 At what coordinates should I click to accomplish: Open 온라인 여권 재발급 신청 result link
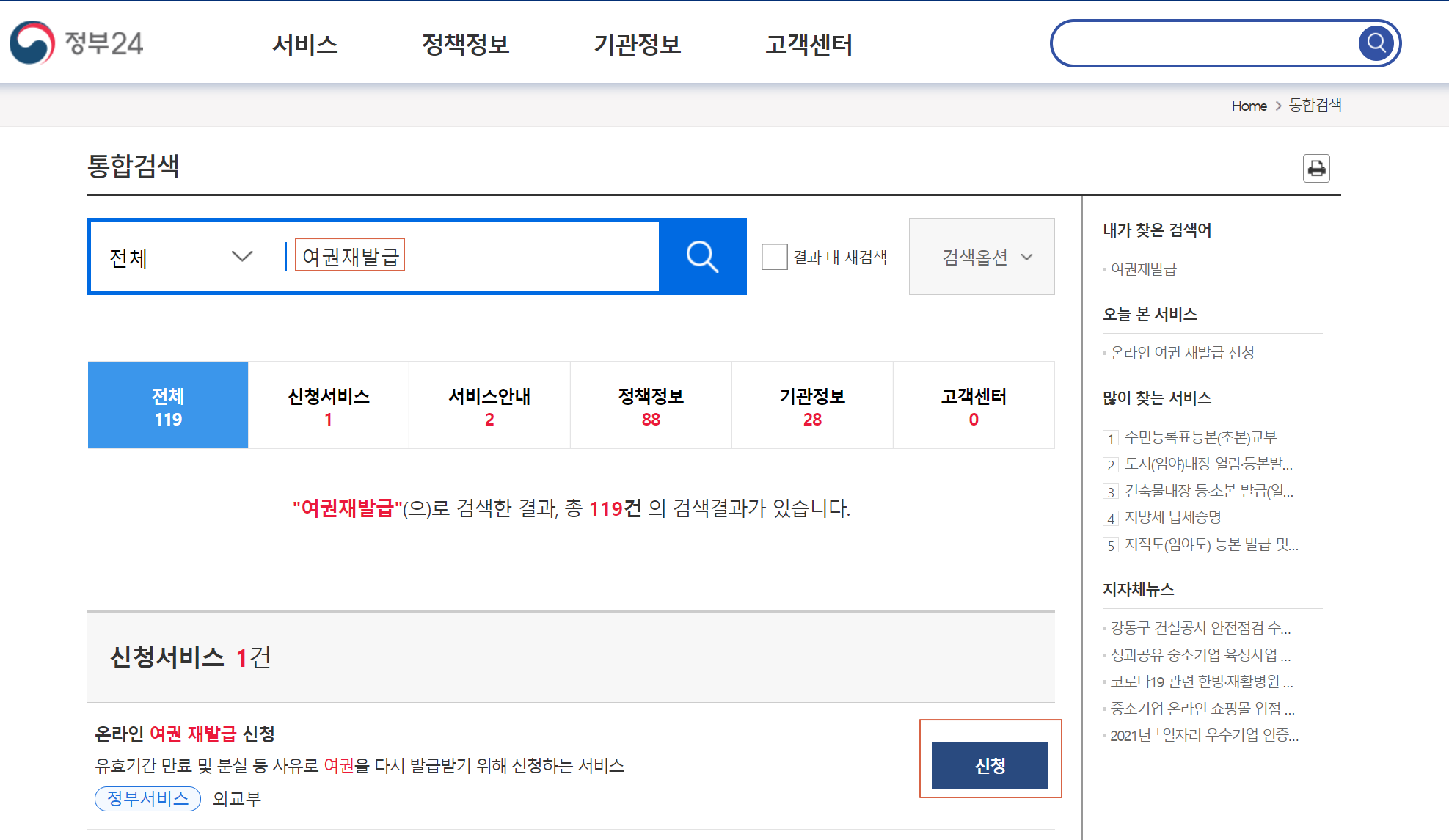click(x=185, y=734)
